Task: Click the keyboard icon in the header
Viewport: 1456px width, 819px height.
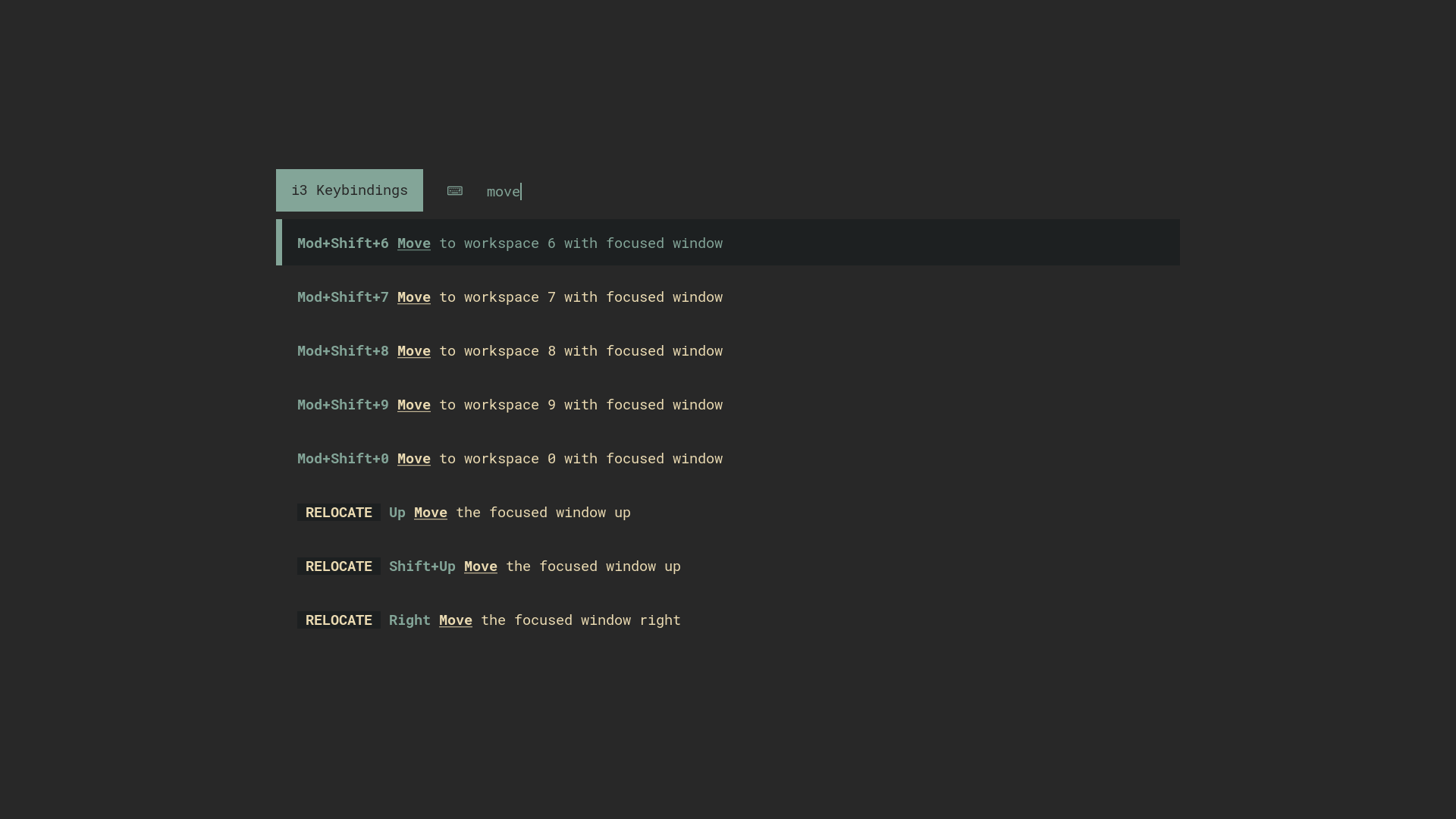Action: [454, 191]
